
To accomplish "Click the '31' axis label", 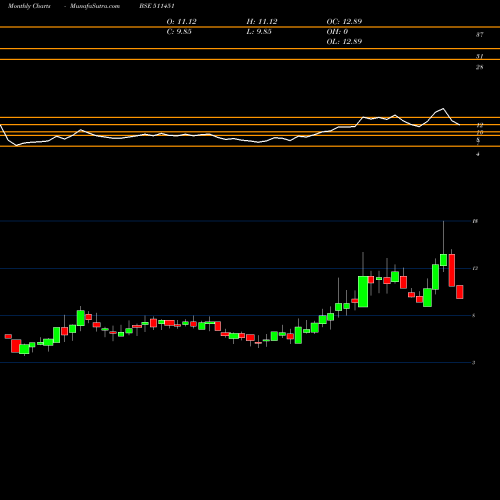I will pyautogui.click(x=479, y=56).
